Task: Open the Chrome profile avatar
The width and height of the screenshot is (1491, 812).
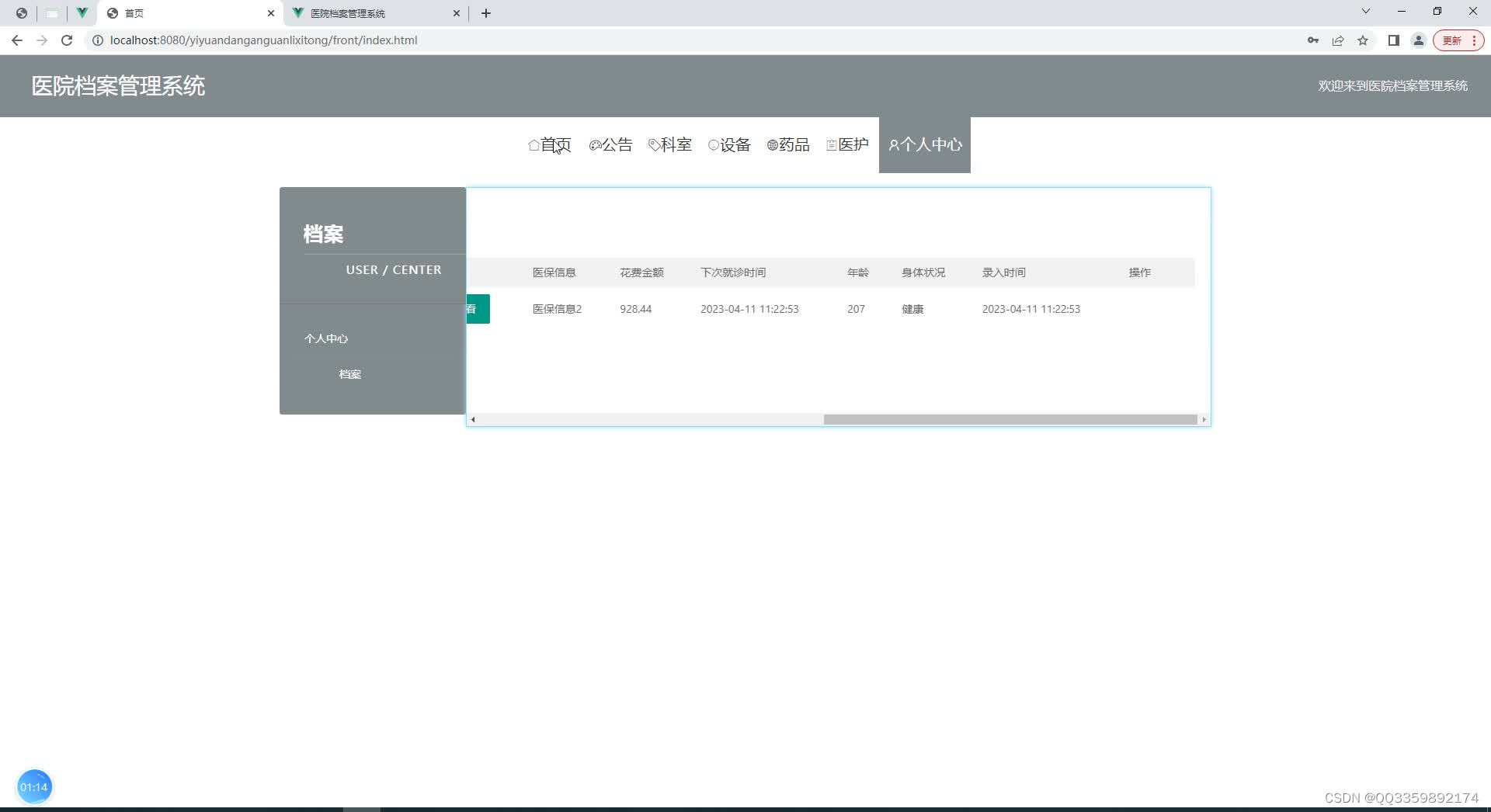Action: [1419, 40]
